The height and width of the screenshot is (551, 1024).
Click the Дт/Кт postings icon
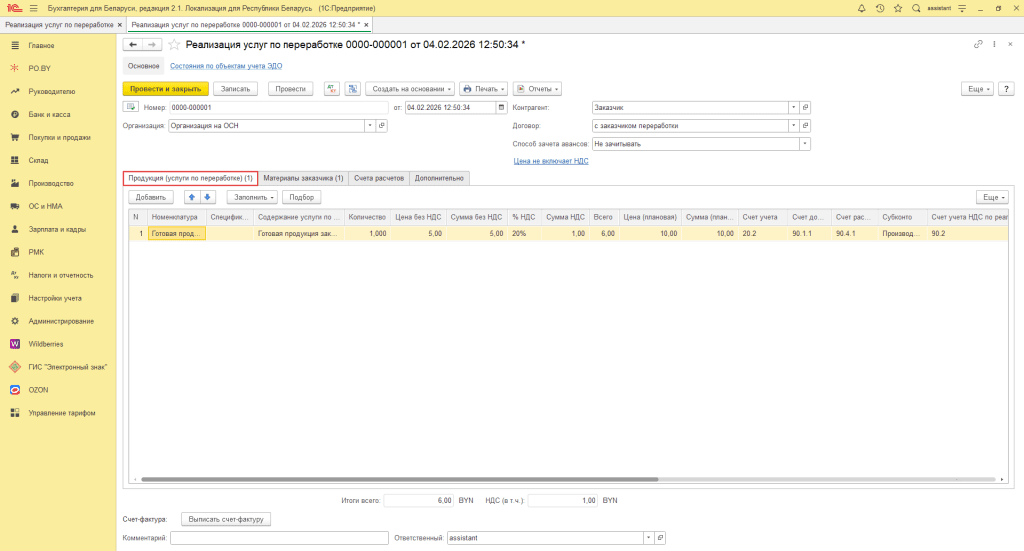pos(333,88)
